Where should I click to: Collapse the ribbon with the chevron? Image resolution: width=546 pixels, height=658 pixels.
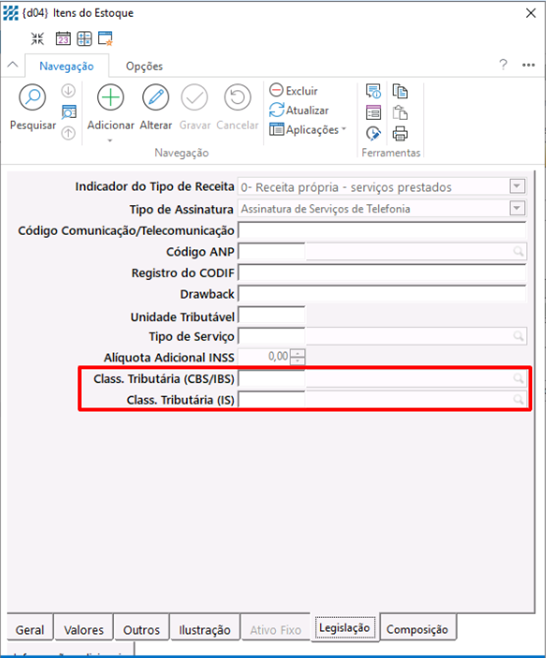point(13,65)
